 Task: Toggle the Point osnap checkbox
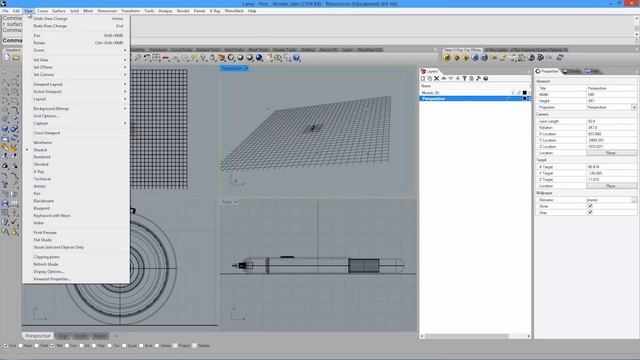click(x=37, y=346)
